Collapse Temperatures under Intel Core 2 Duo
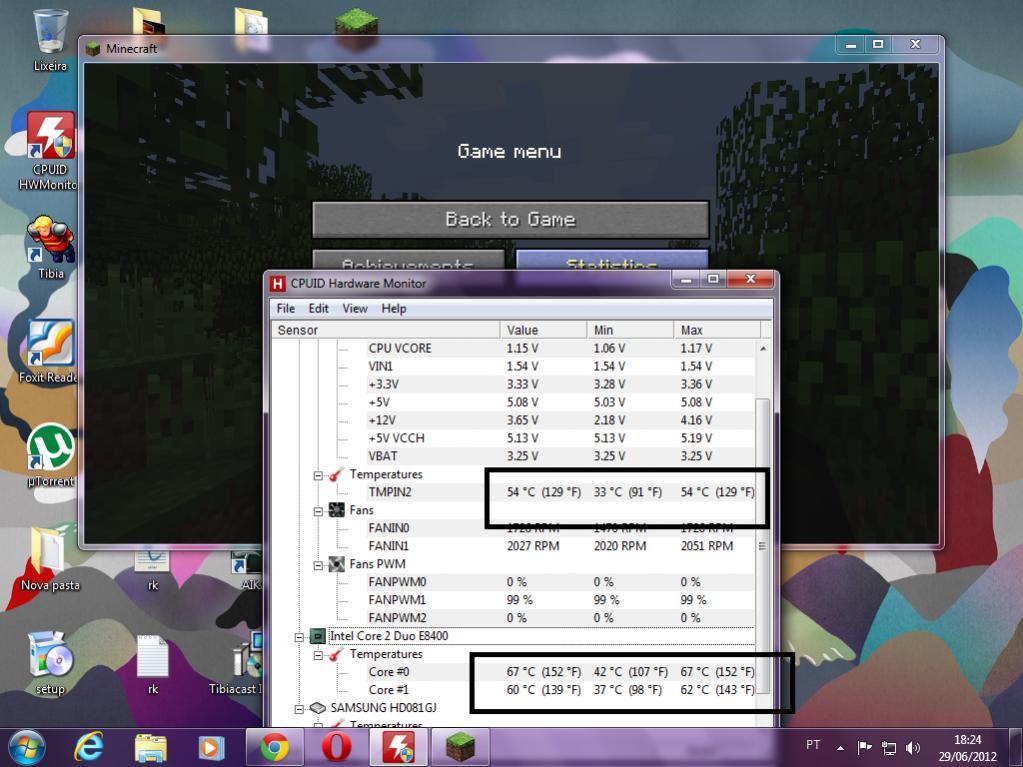Screen dimensions: 1023x767 tap(318, 655)
